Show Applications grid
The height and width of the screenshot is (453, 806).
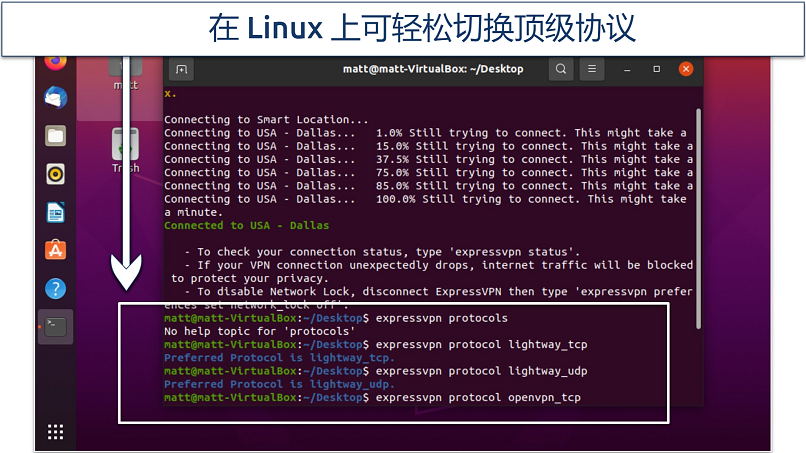pos(56,431)
